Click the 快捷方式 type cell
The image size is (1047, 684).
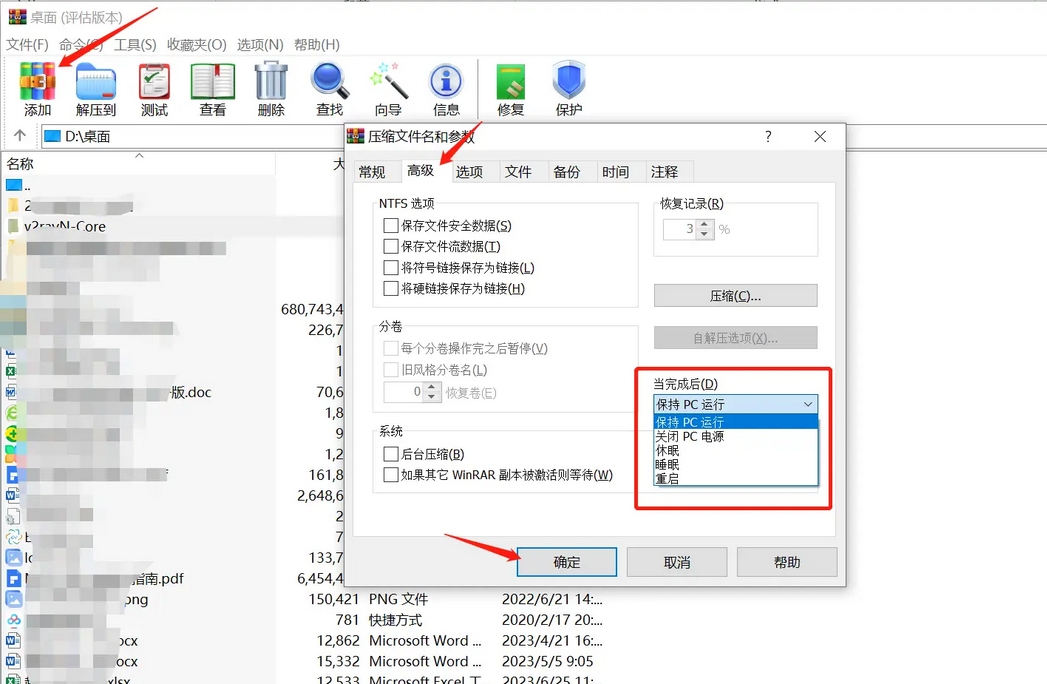(x=395, y=620)
